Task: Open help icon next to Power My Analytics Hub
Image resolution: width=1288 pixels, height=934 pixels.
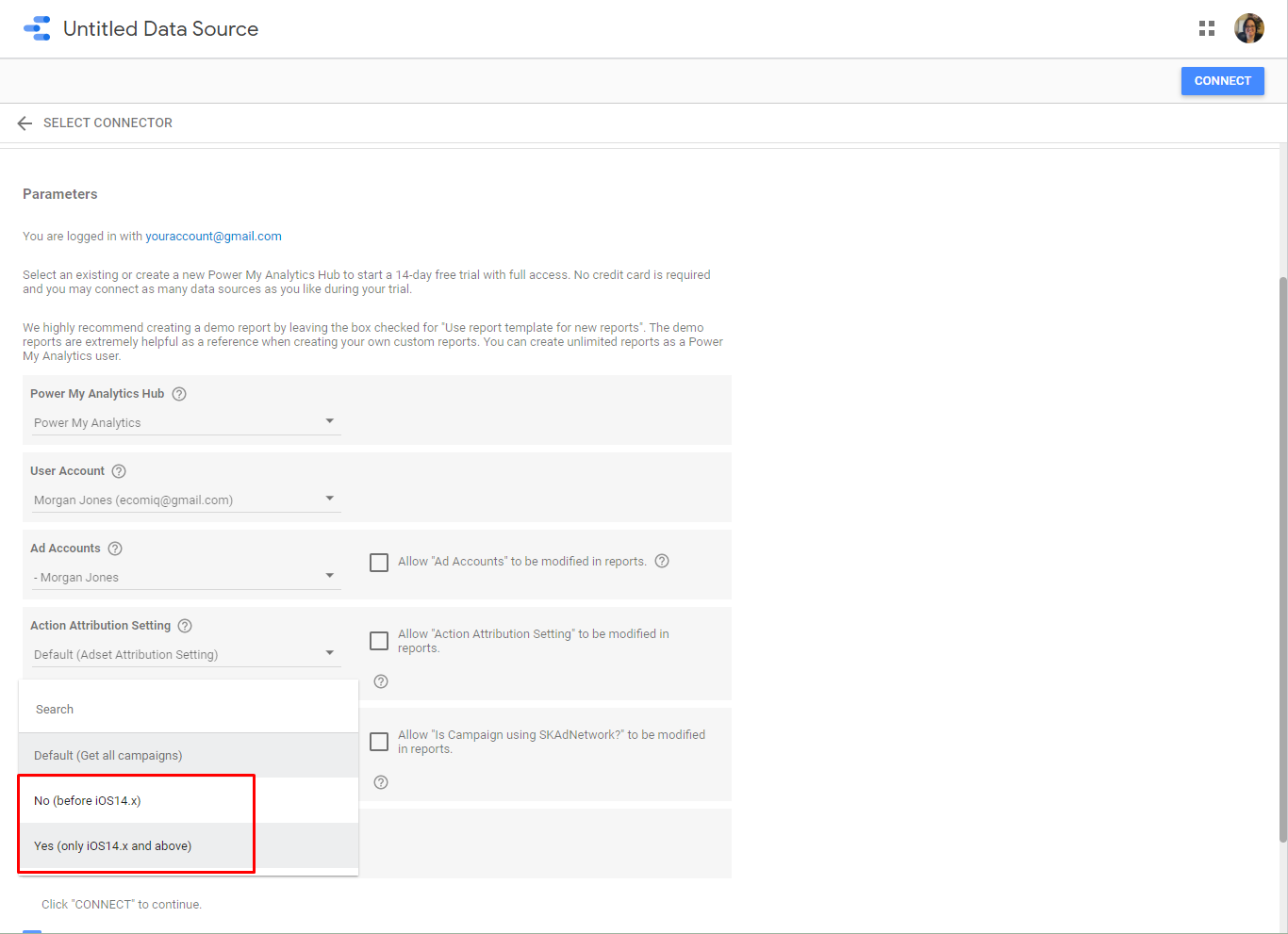Action: pyautogui.click(x=179, y=394)
